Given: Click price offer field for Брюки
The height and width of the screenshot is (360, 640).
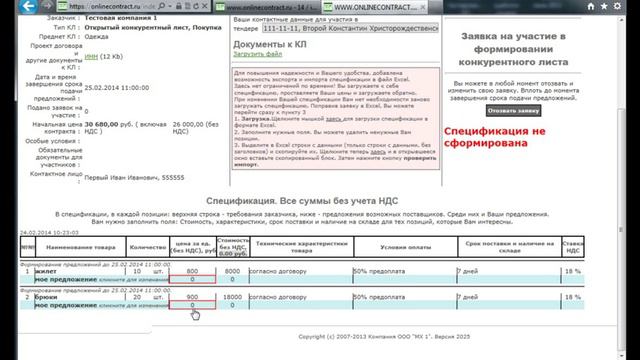Looking at the screenshot, I should click(x=192, y=305).
